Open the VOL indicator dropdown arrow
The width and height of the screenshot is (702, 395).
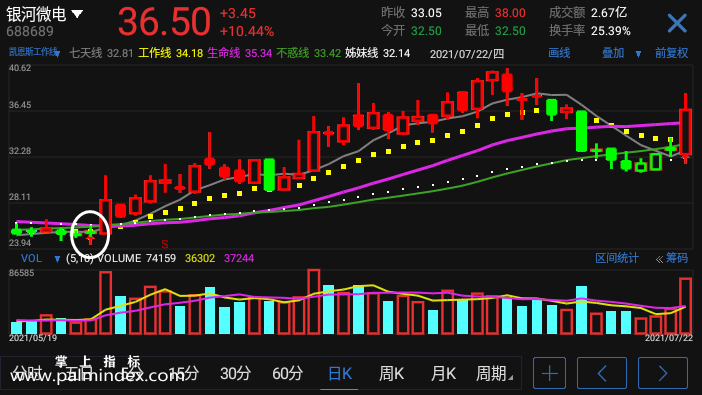click(57, 259)
